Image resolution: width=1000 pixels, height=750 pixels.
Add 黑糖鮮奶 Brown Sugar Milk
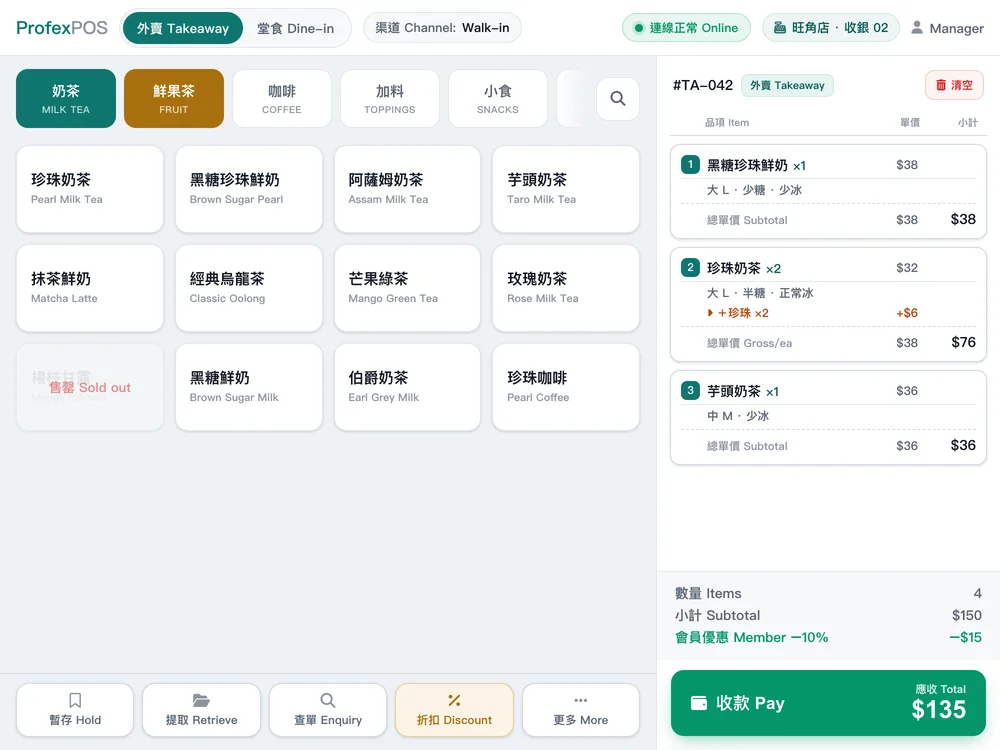249,387
